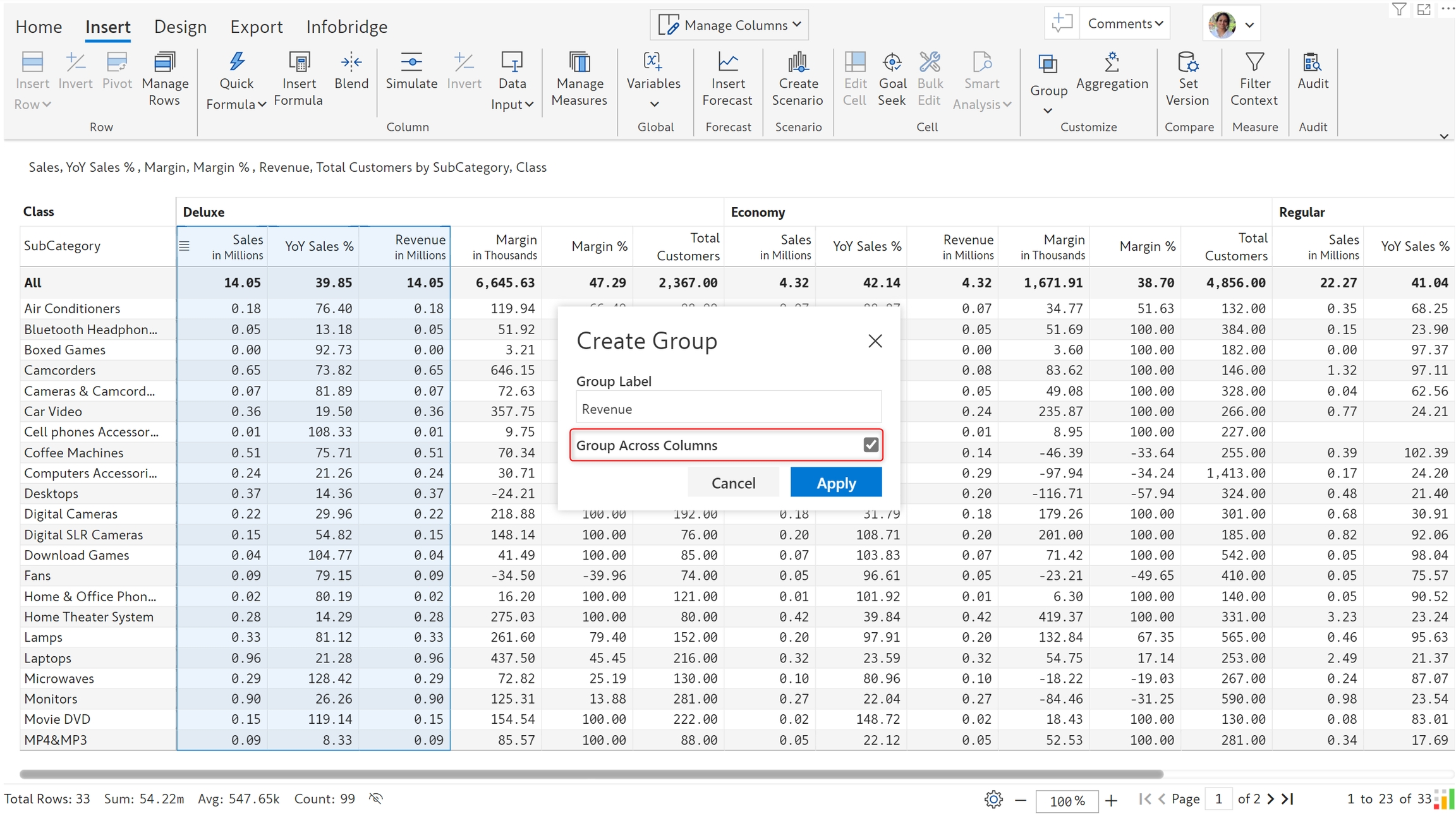Click the Insert Forecast icon

click(x=727, y=62)
